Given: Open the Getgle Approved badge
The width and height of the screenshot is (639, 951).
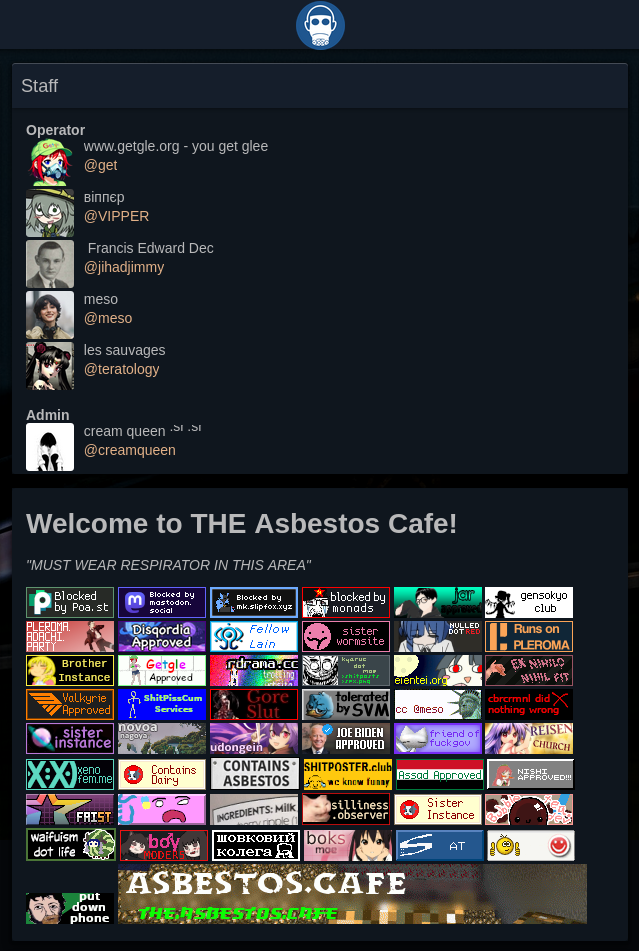Looking at the screenshot, I should pyautogui.click(x=162, y=670).
